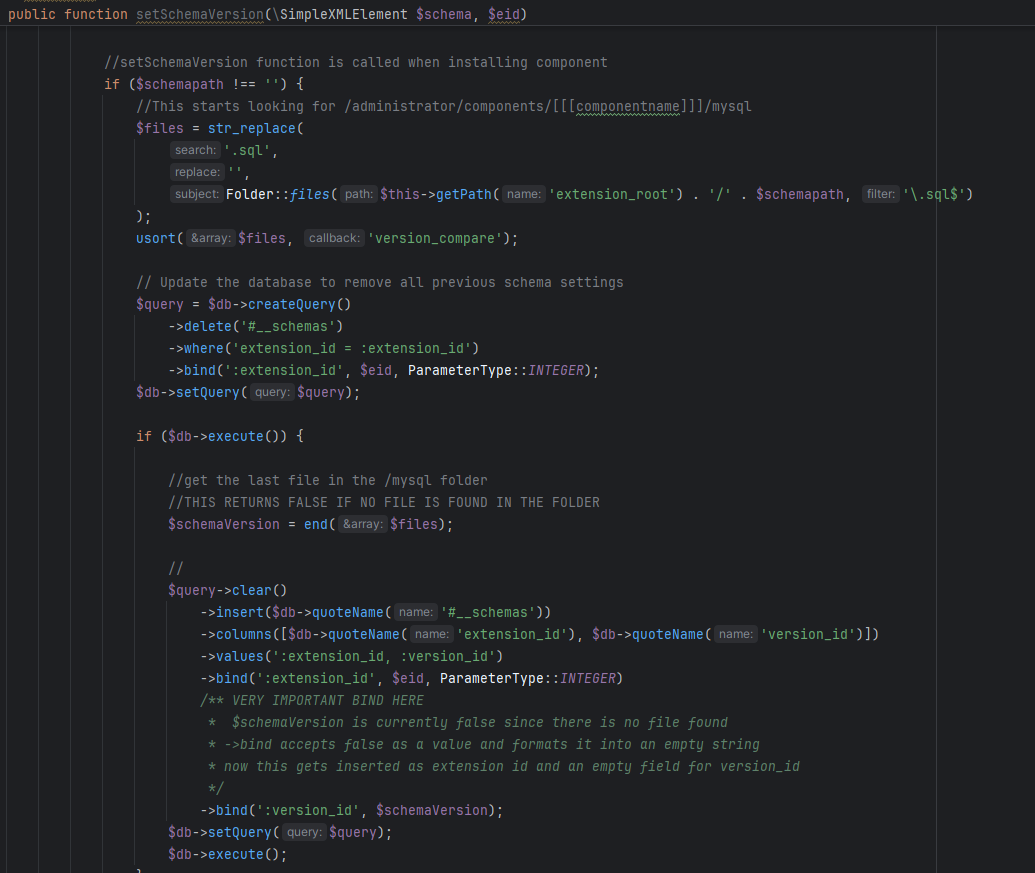The height and width of the screenshot is (873, 1035).
Task: Click the values method call
Action: click(240, 657)
